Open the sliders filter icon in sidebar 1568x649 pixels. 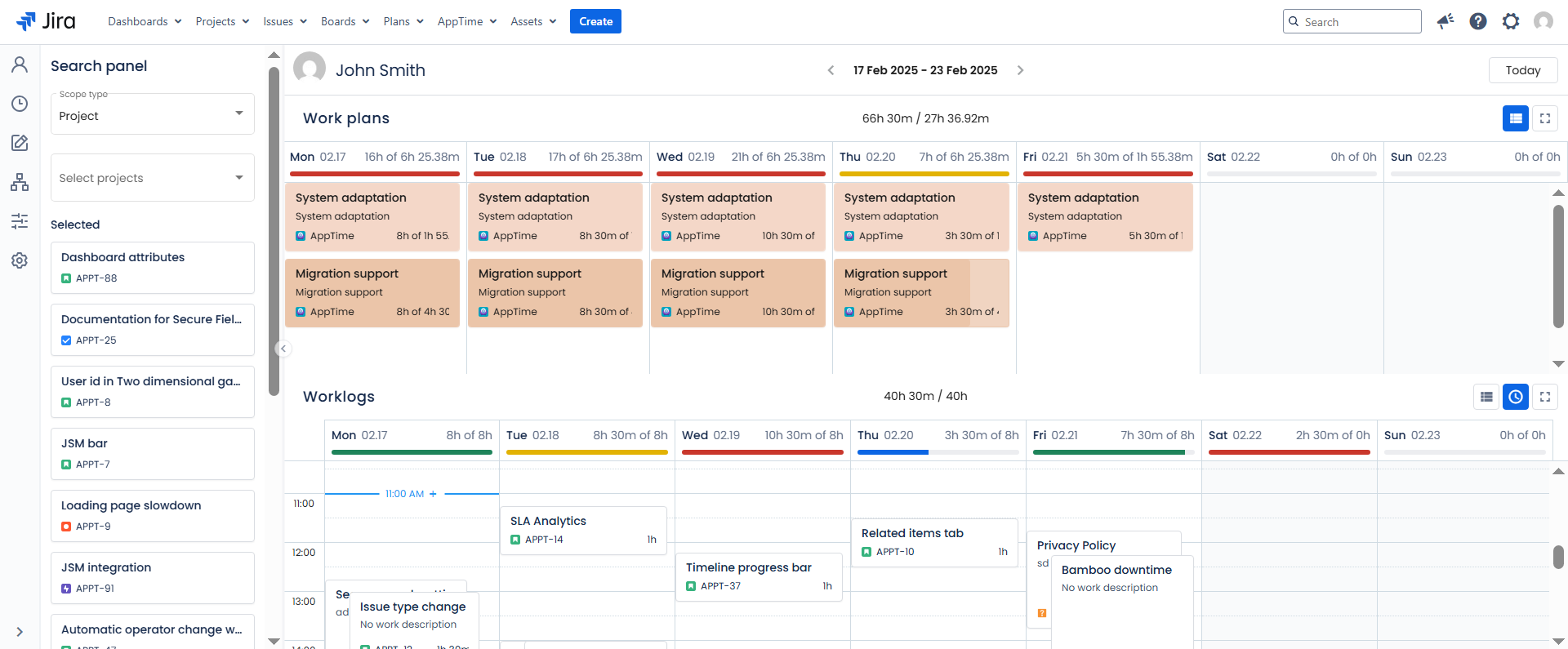click(x=20, y=221)
